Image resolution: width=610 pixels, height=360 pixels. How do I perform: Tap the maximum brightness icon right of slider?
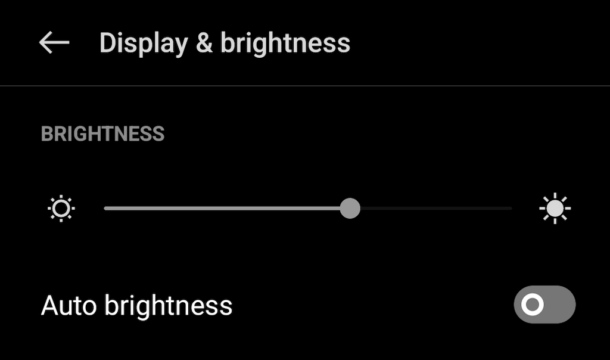(555, 209)
